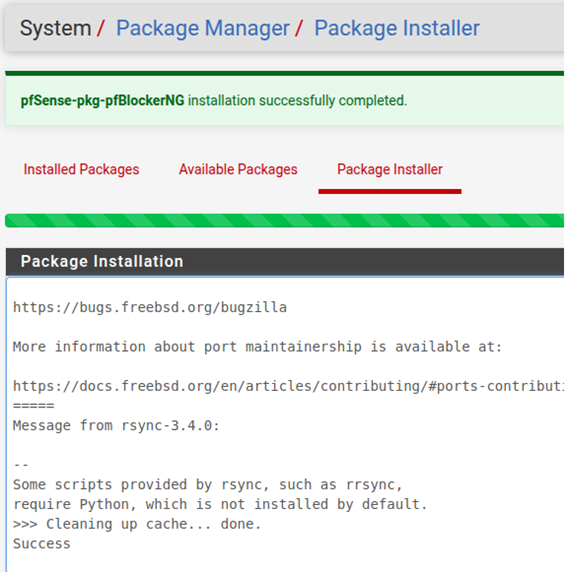Switch to the Available Packages tab
This screenshot has width=567, height=572.
[238, 170]
